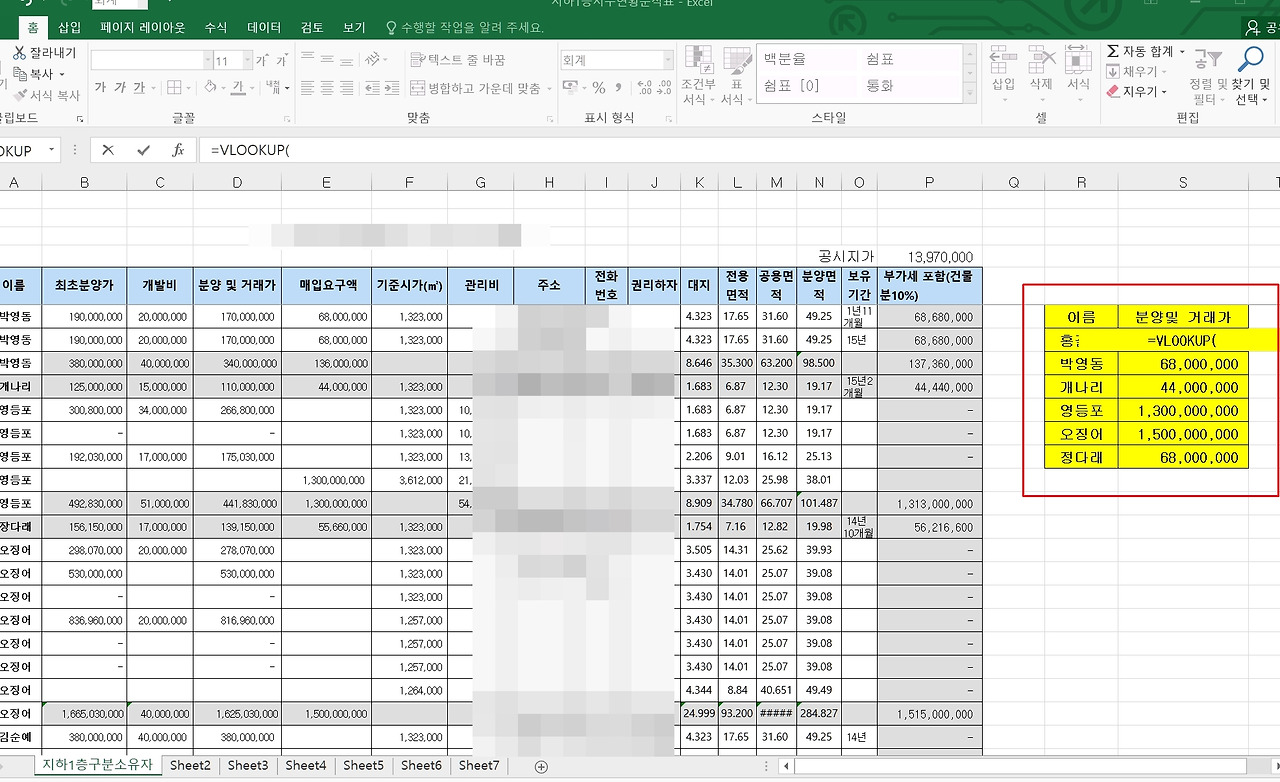
Task: Click the formula bar showing =VLOOKUP(
Action: click(738, 150)
